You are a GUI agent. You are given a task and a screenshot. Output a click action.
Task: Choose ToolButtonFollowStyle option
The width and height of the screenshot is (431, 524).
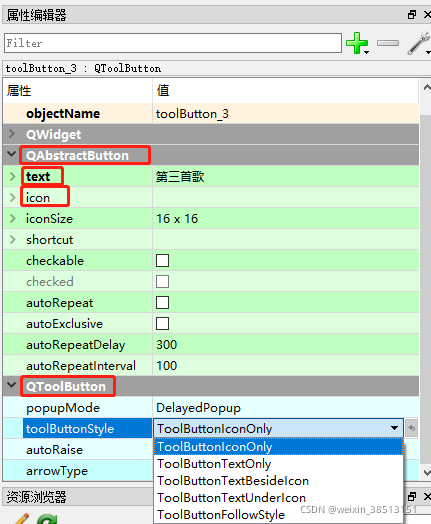point(278,515)
